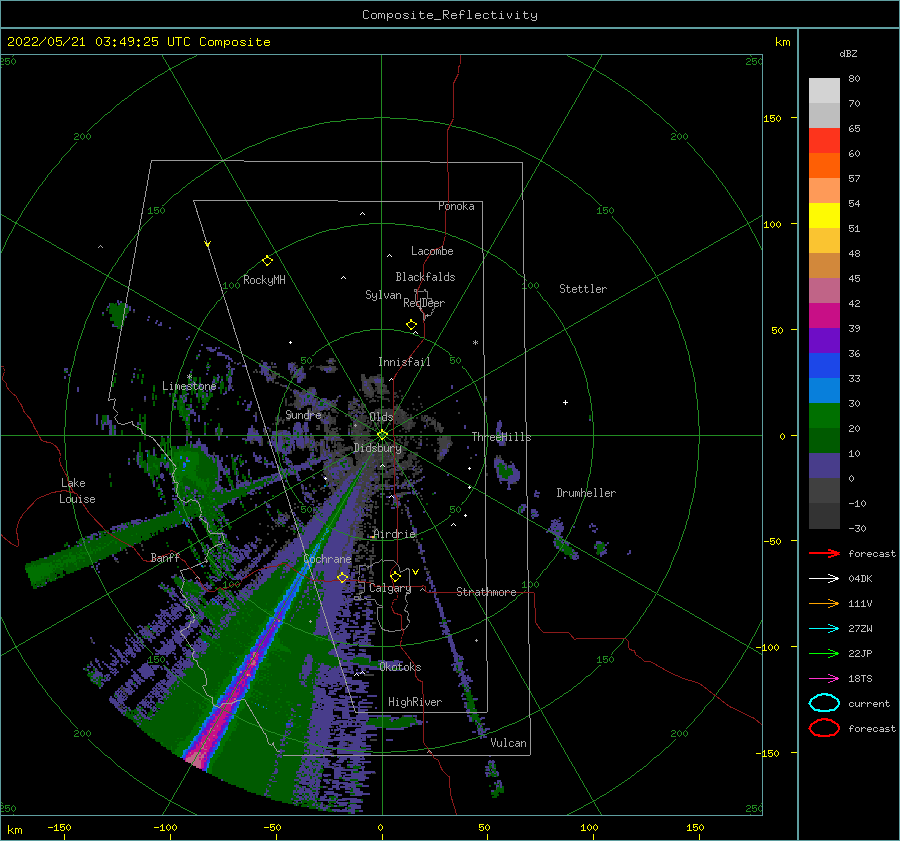Click the 2022/05/21 03:49:25 UTC timestamp
900x841 pixels.
(99, 42)
